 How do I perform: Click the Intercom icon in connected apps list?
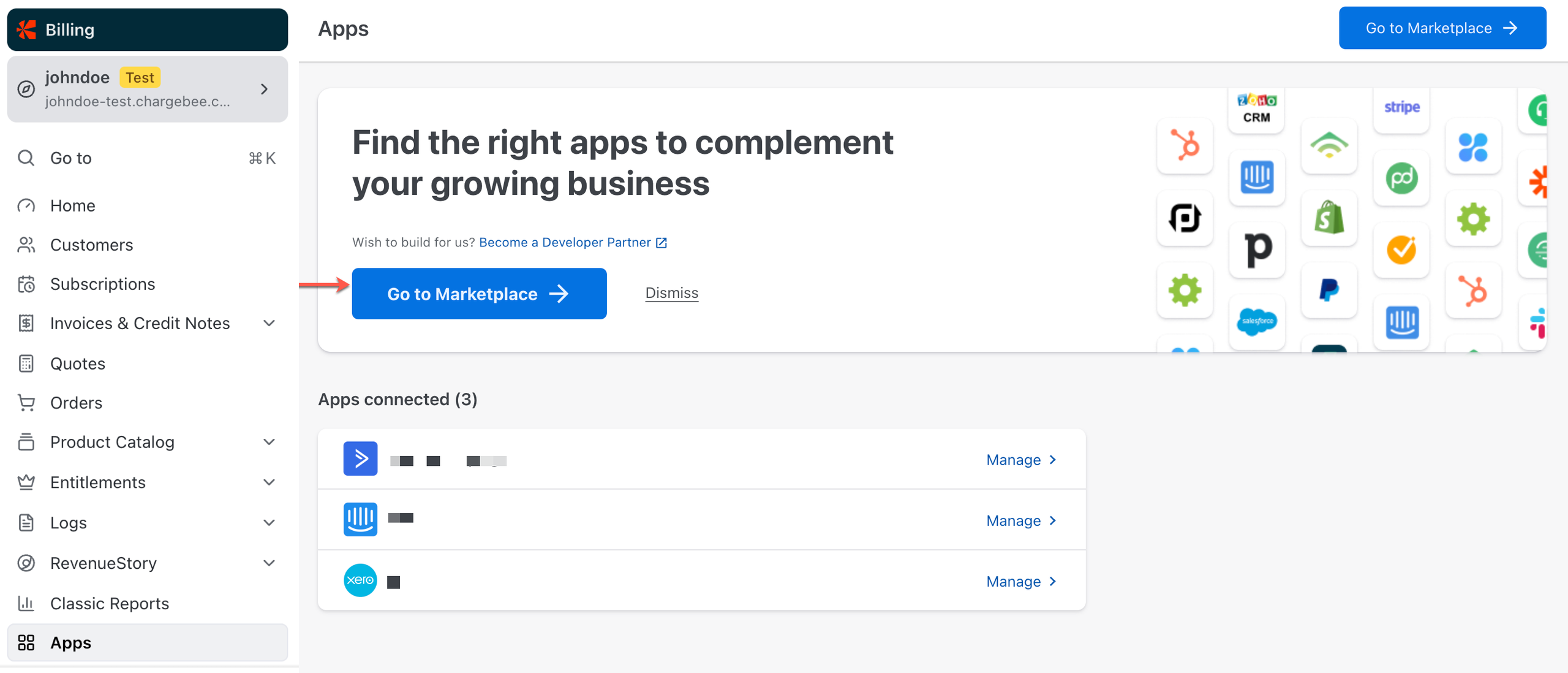click(x=360, y=519)
